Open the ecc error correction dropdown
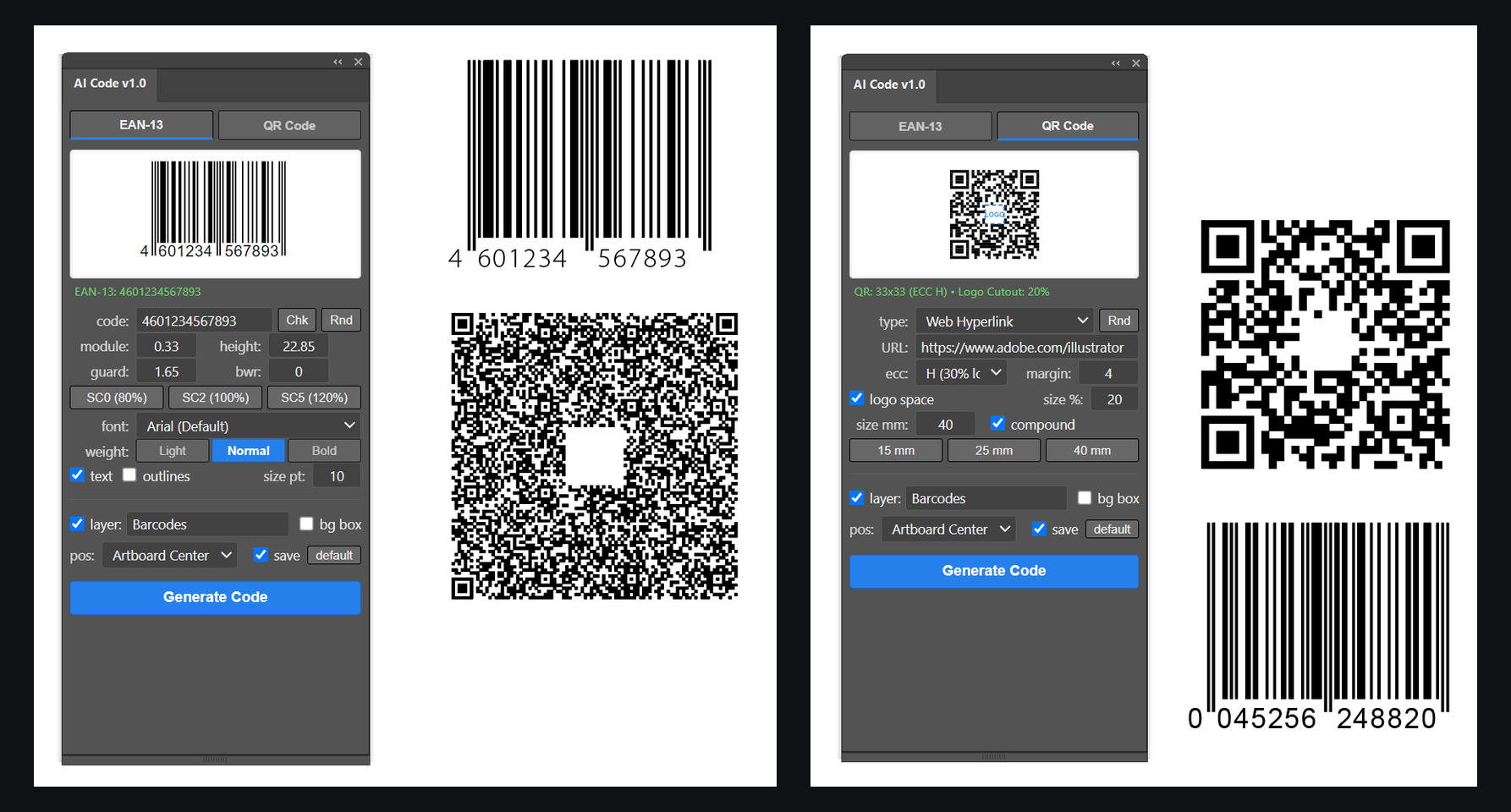1511x812 pixels. point(962,373)
